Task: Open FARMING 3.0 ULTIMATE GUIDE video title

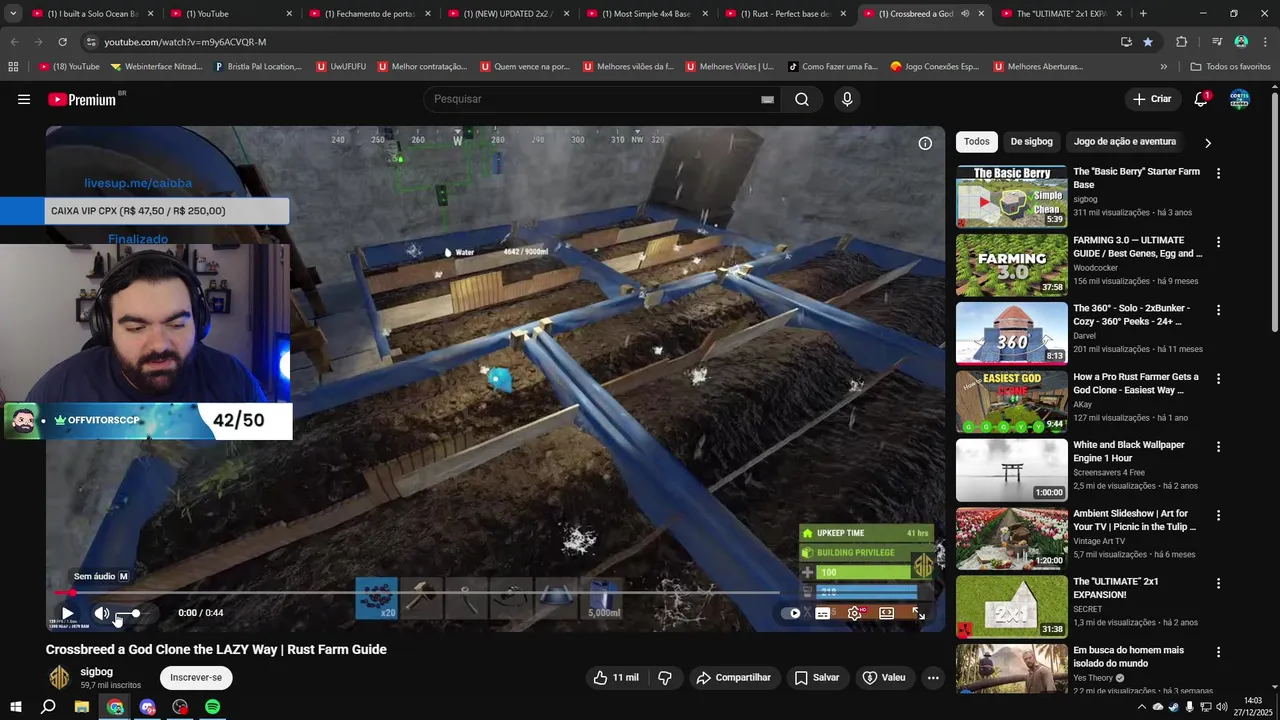Action: 1137,247
